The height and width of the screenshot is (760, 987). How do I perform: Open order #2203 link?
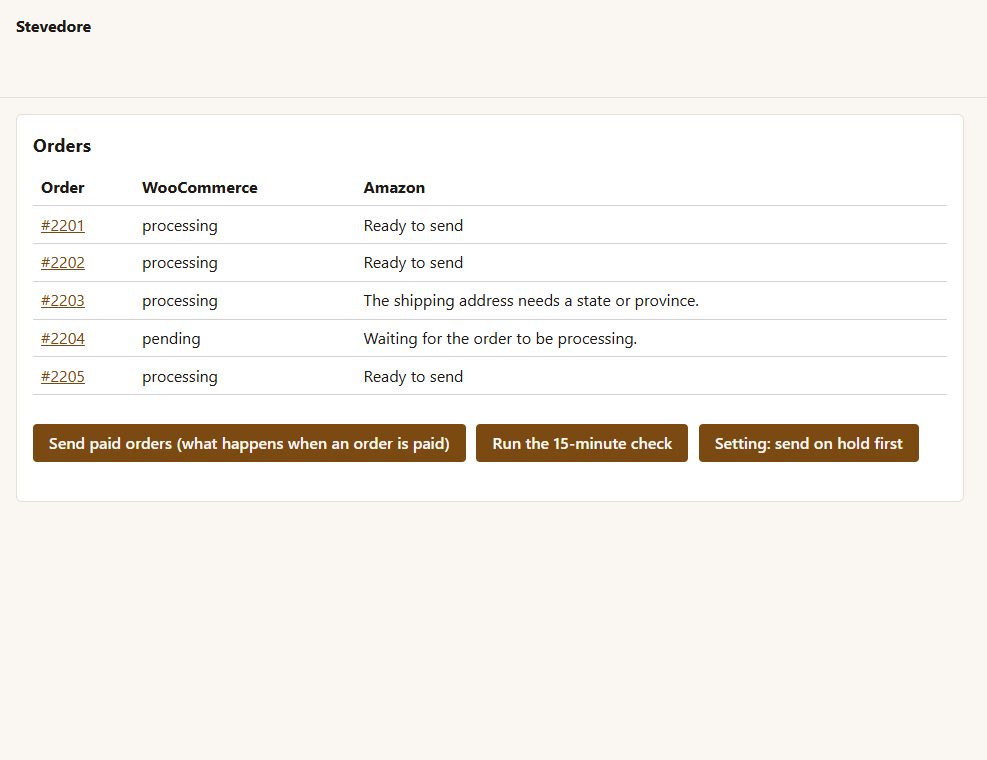62,300
